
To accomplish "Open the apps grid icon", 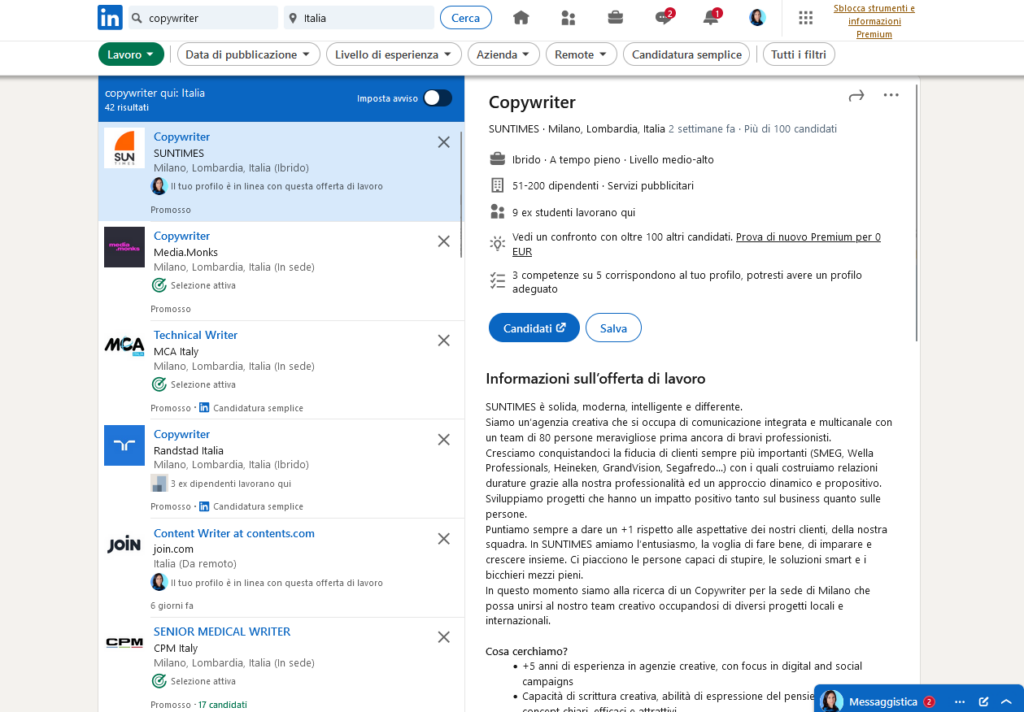I will [806, 18].
